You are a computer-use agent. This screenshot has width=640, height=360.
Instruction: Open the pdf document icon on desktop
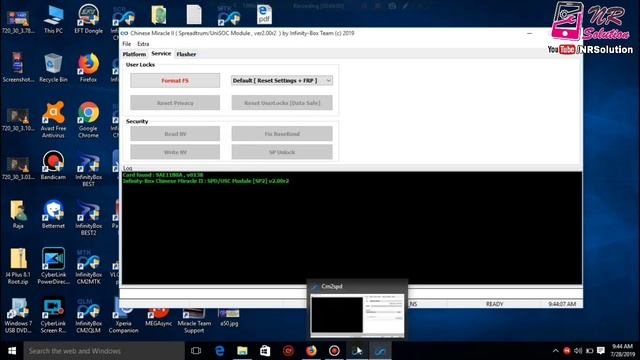264,15
